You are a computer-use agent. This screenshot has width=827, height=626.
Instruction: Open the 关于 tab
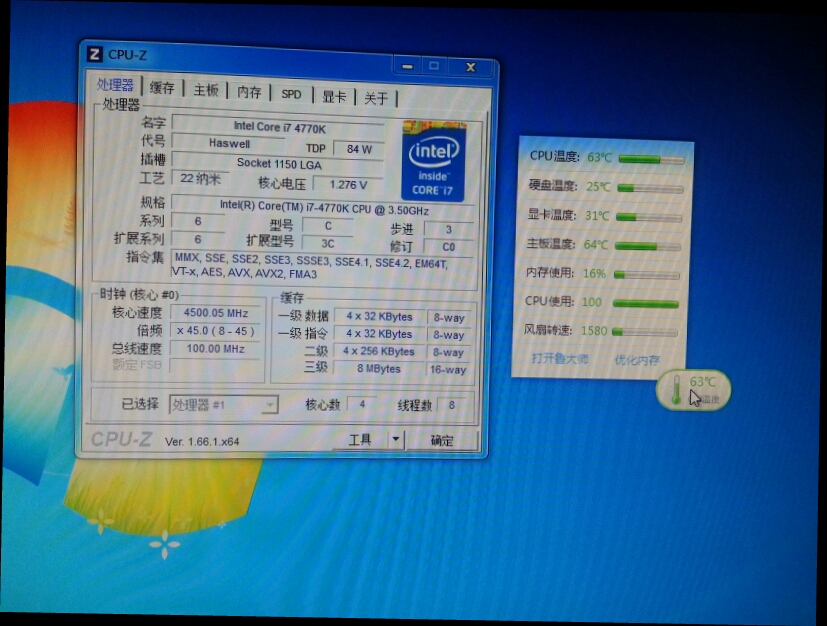pos(376,98)
